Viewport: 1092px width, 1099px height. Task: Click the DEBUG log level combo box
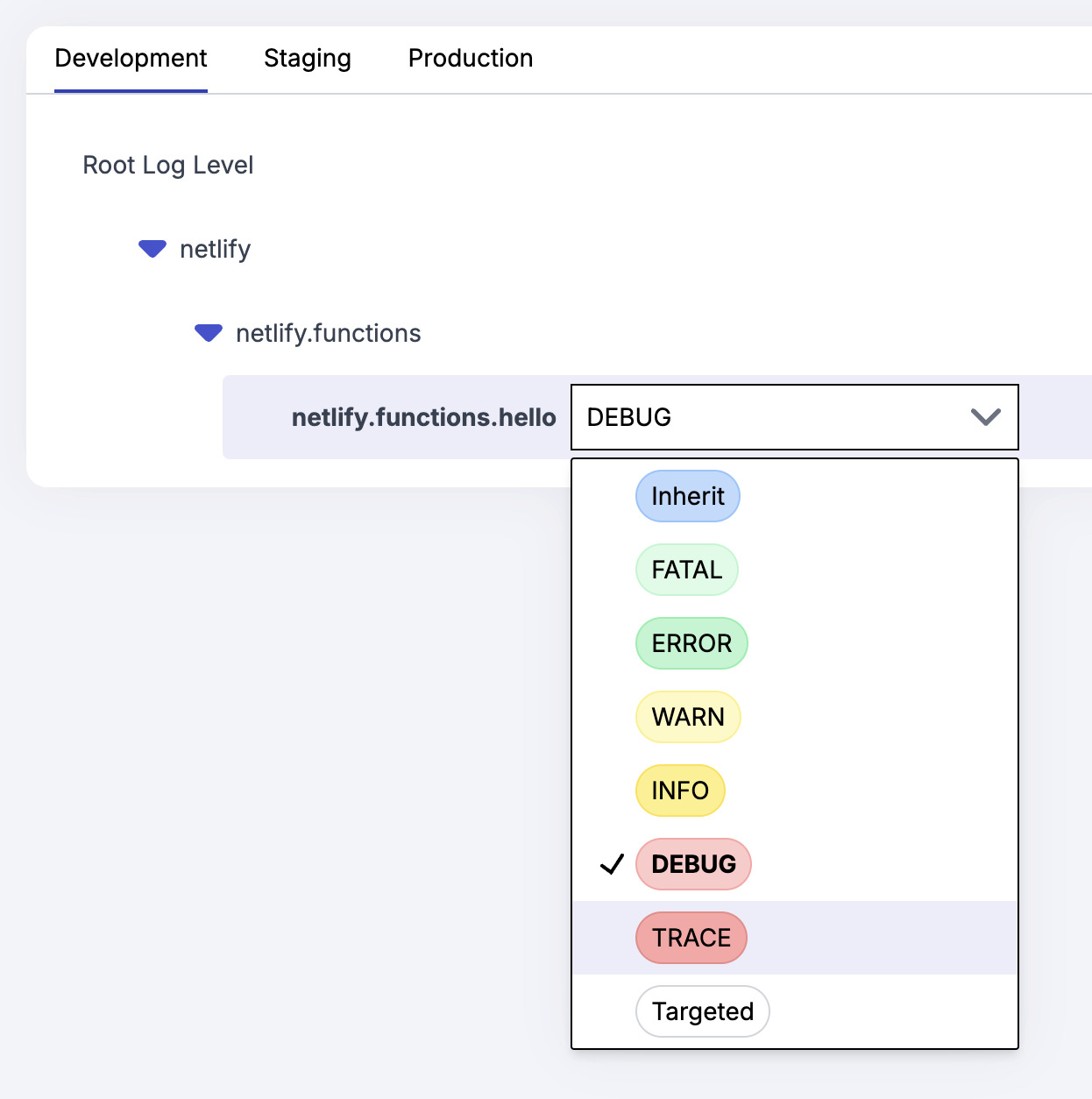[794, 417]
